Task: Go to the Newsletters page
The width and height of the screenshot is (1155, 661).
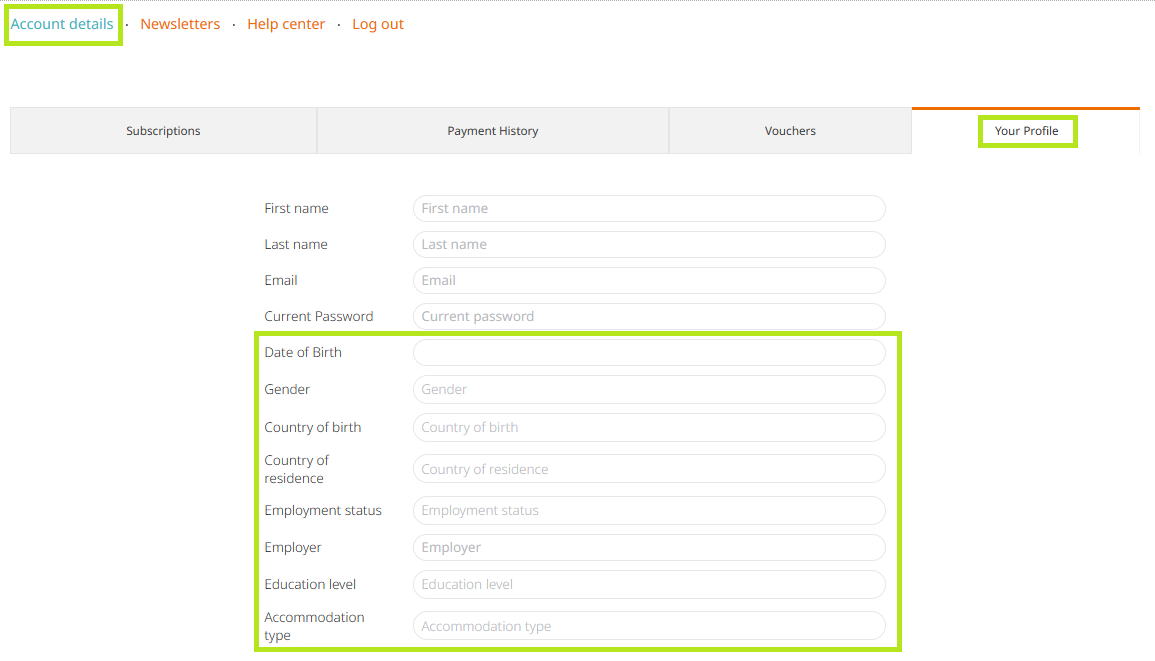Action: [x=180, y=24]
